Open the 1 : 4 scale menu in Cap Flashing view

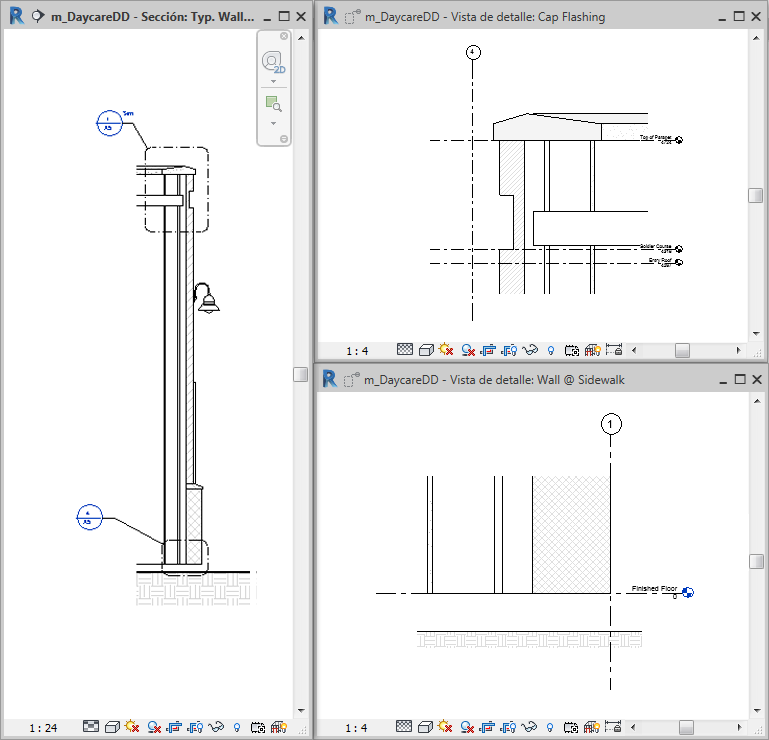357,351
